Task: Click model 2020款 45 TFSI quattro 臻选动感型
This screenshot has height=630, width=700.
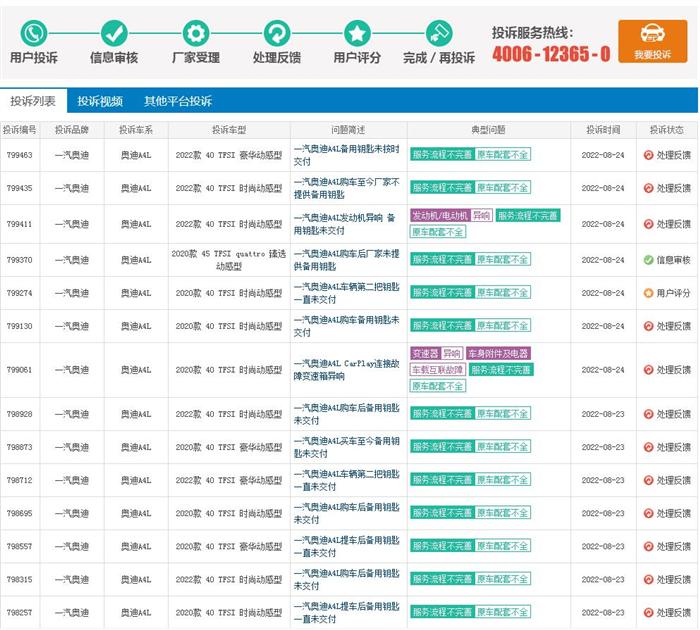Action: tap(229, 260)
